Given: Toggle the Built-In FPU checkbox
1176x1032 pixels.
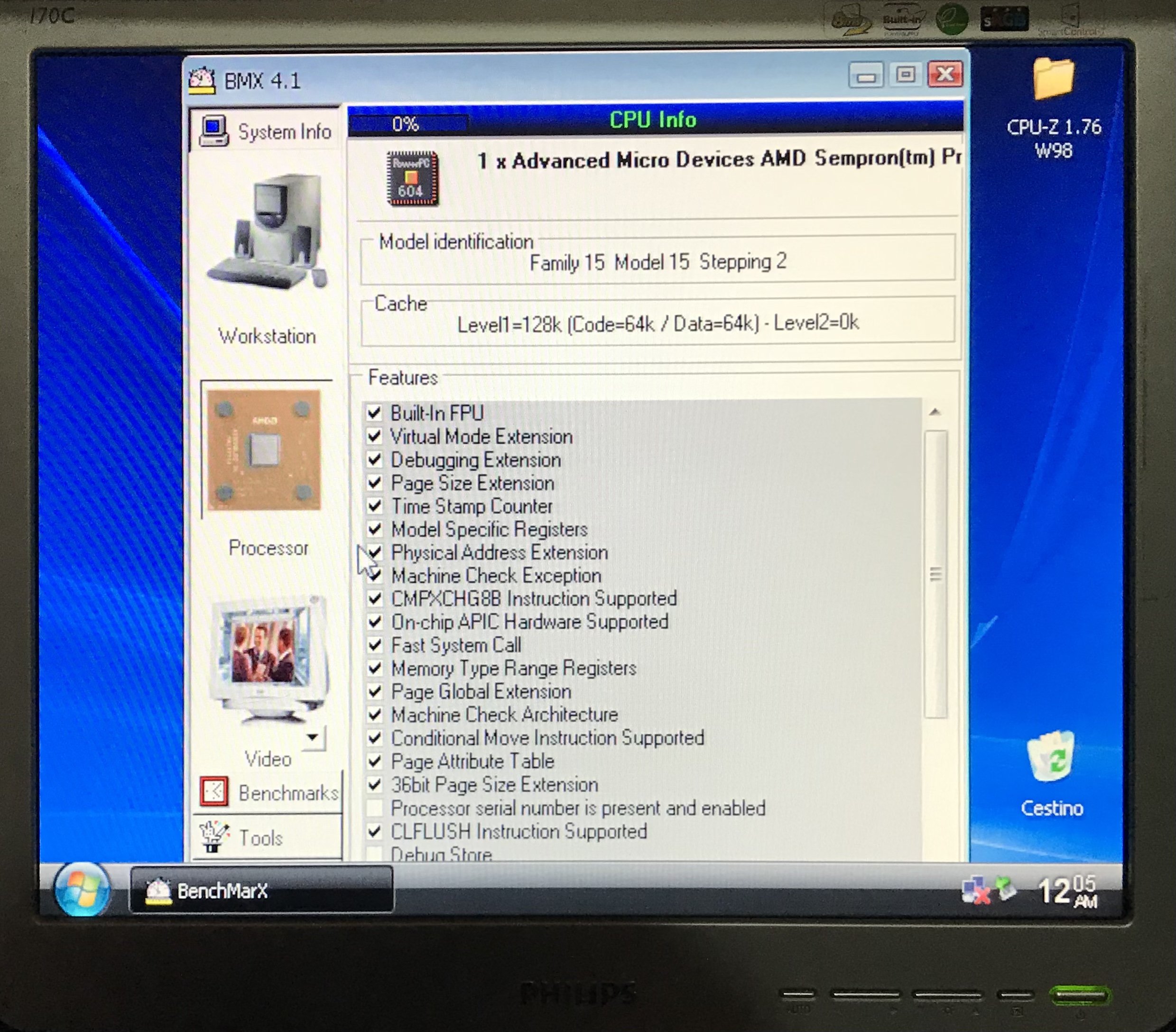Looking at the screenshot, I should tap(375, 413).
